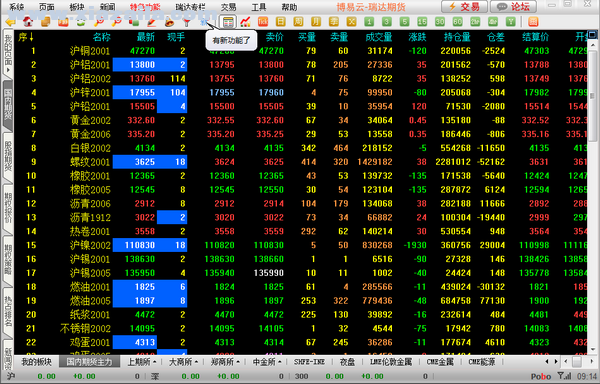Expand the 上期所 exchange dropdown
Image resolution: width=600 pixels, height=384 pixels.
142,361
